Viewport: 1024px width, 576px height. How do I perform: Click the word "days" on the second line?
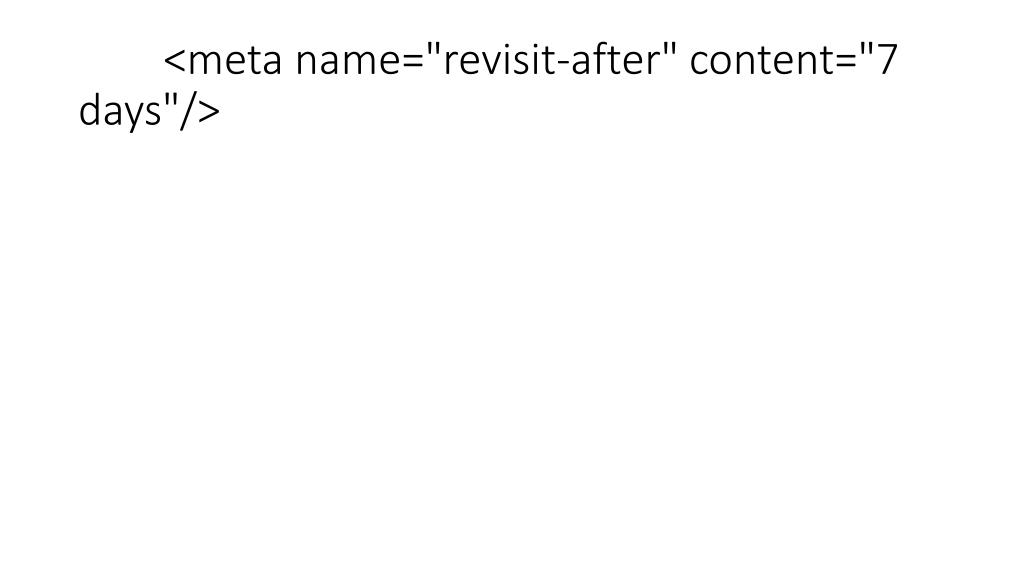pos(120,111)
